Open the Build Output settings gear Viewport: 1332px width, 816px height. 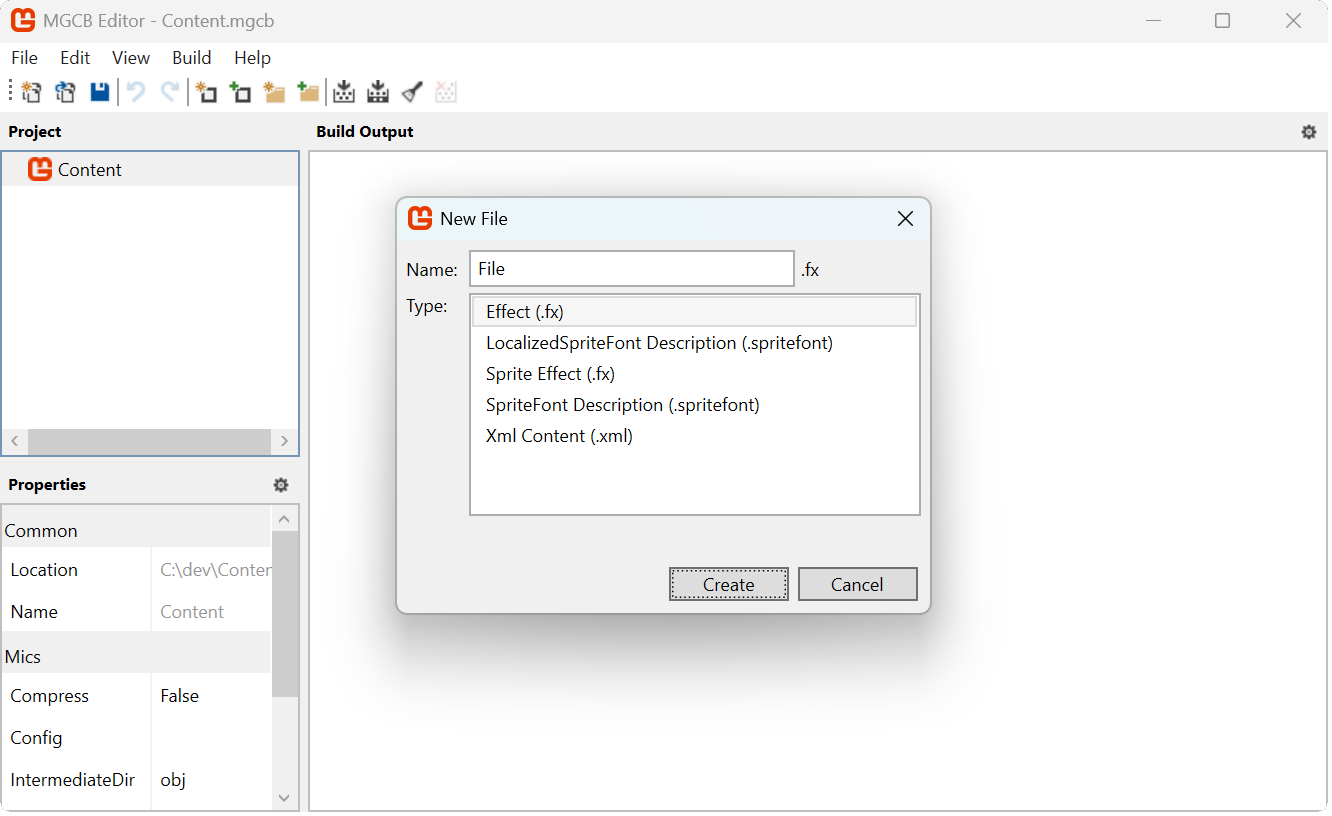(1308, 131)
